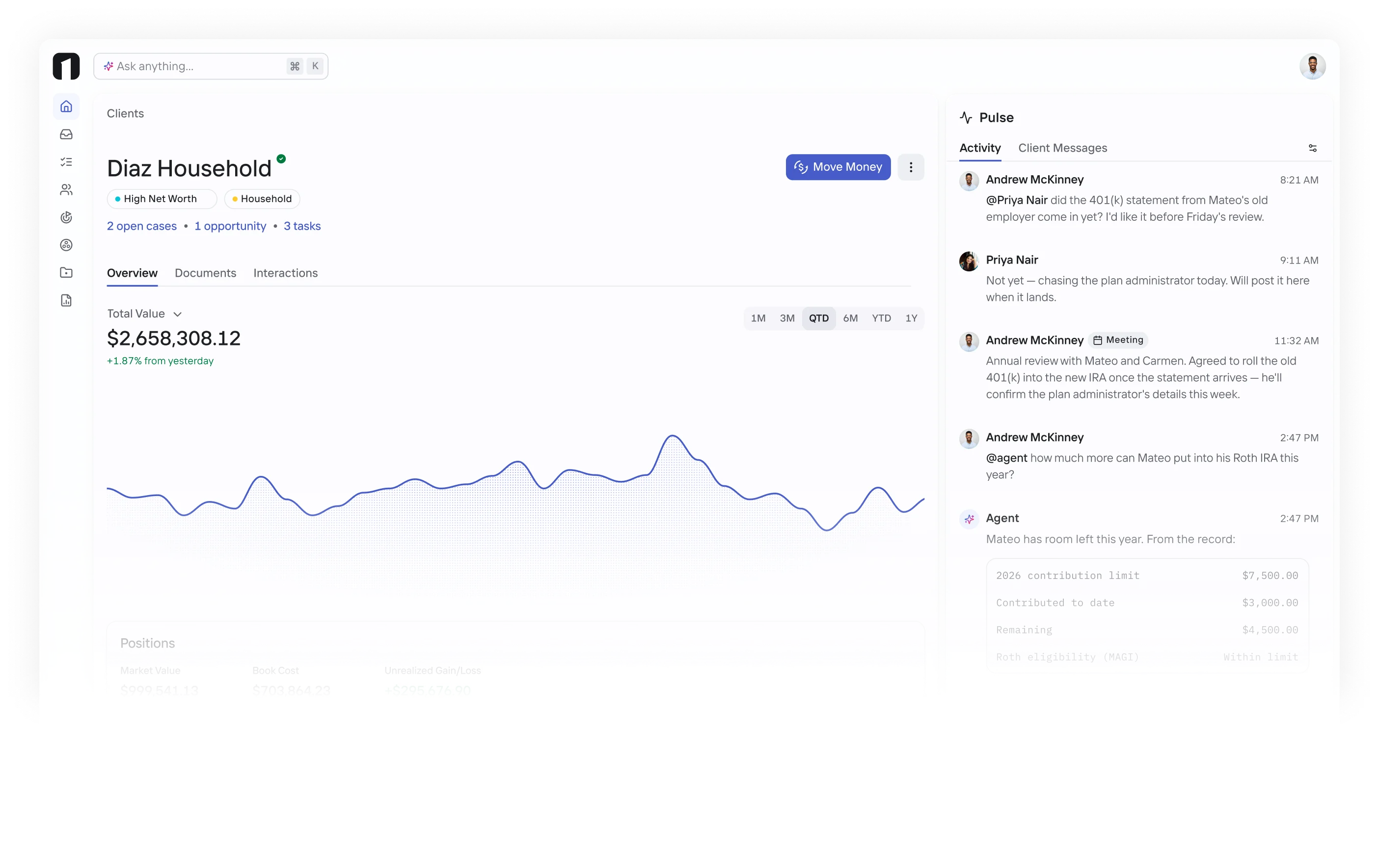
Task: Click the @agent mention in Andrew's message
Action: tap(1007, 458)
